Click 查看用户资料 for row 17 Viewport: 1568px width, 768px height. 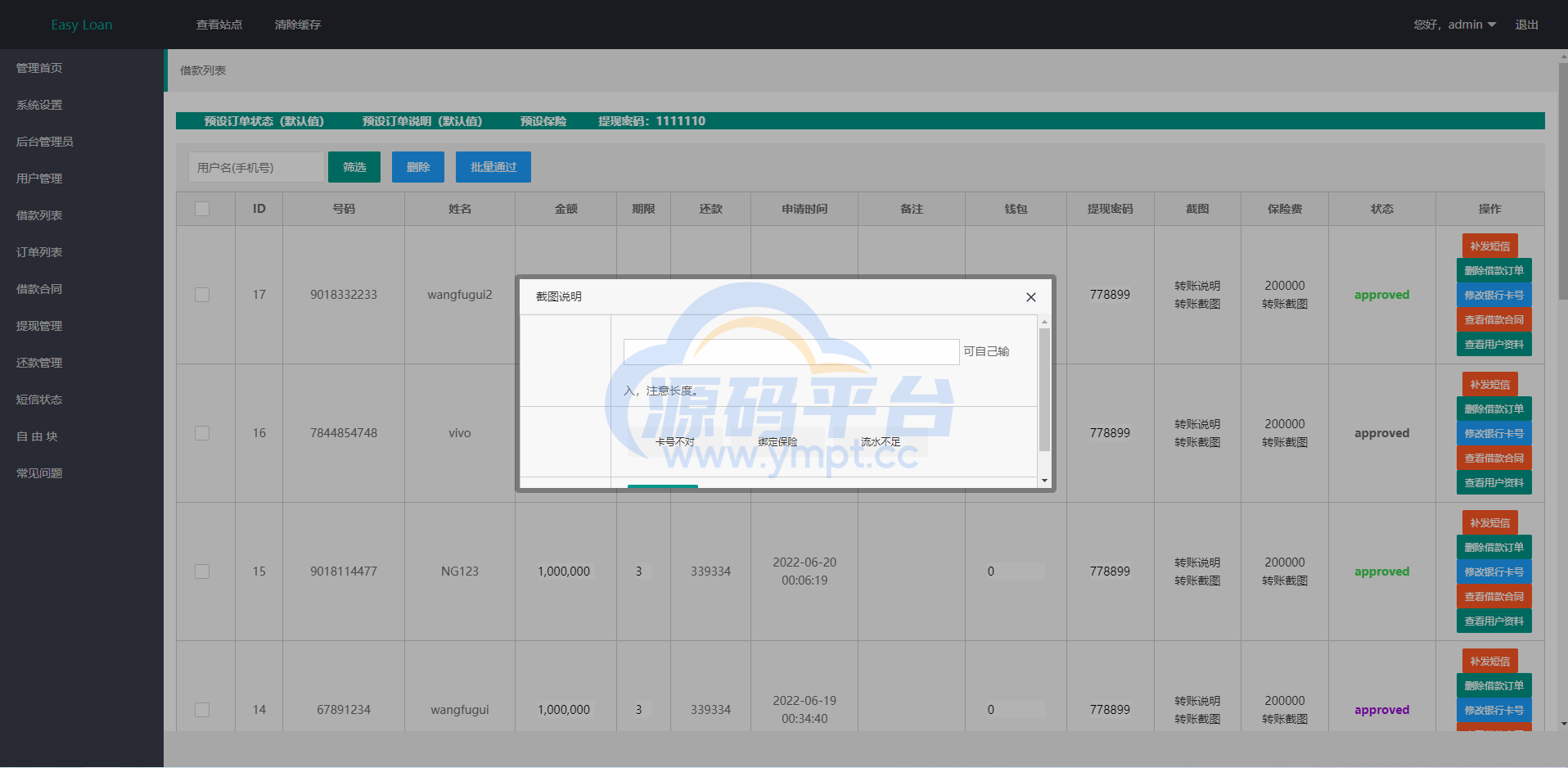(x=1494, y=344)
